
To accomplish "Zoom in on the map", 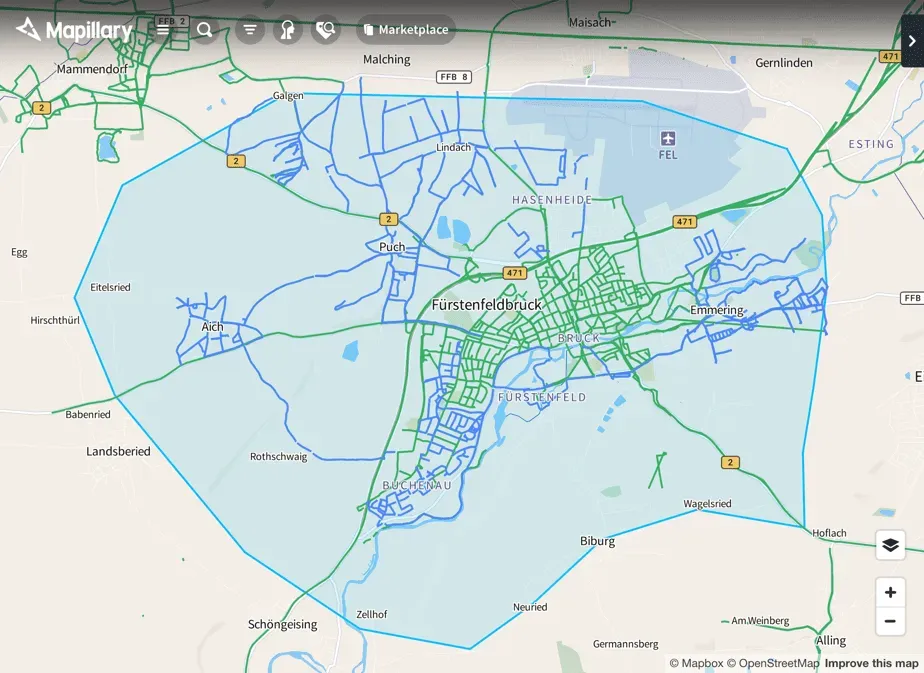I will pos(890,592).
